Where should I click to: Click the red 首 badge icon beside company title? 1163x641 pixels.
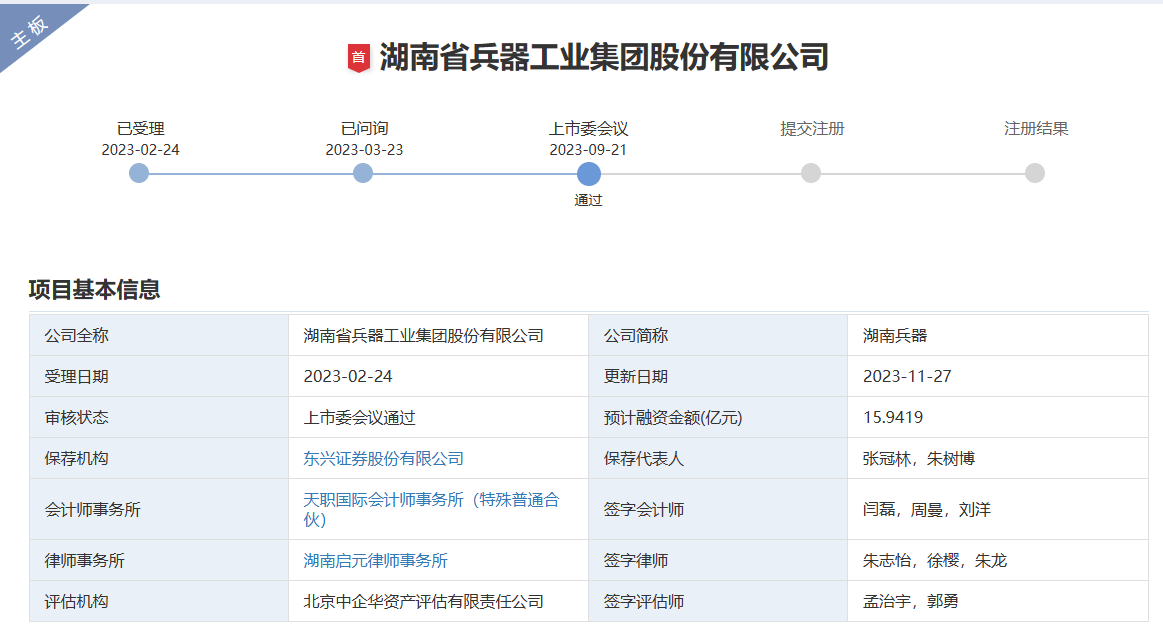358,58
